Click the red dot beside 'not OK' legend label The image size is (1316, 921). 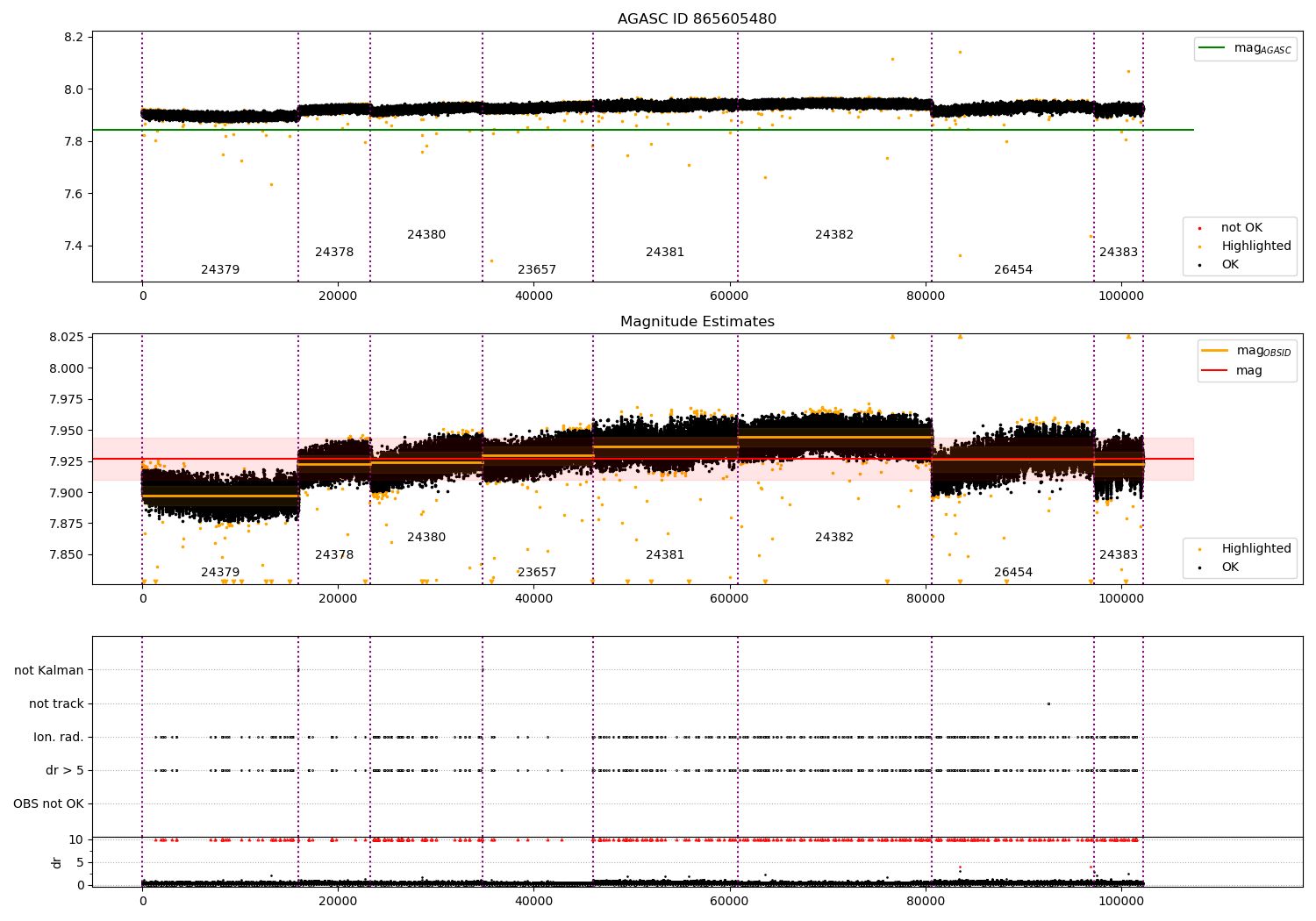(x=1199, y=228)
